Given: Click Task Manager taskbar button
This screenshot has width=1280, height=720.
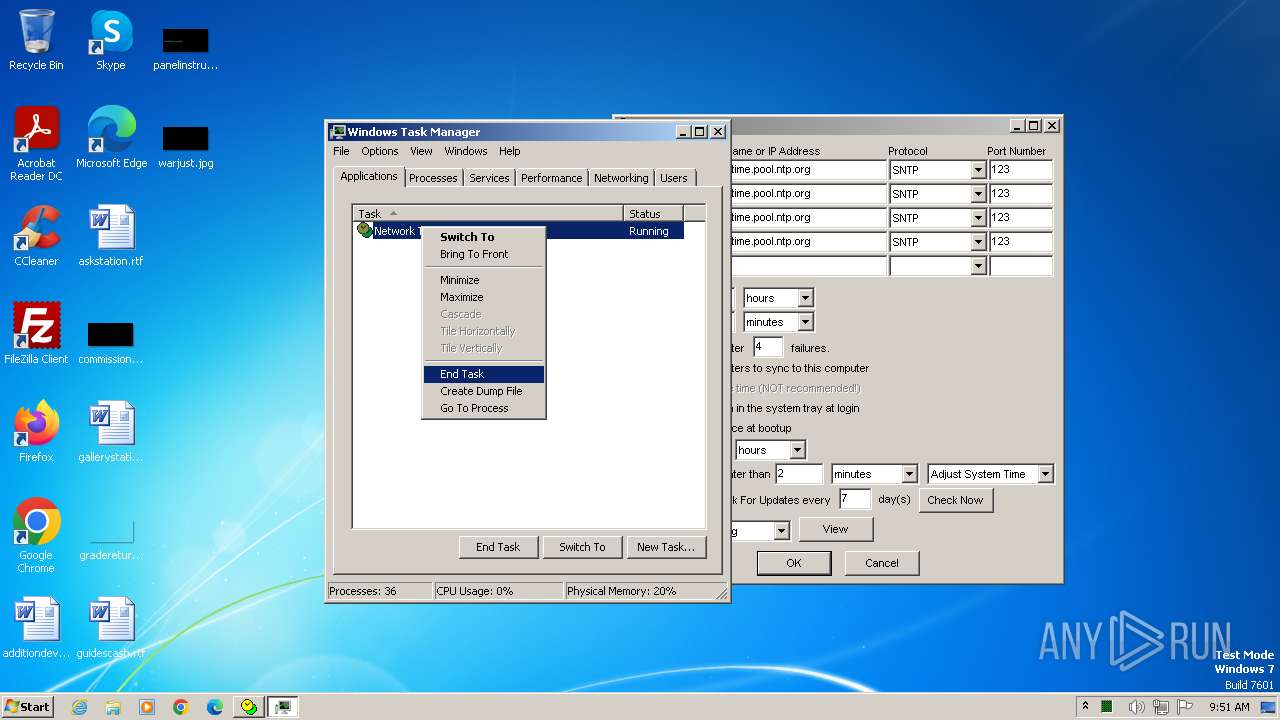Looking at the screenshot, I should coord(284,707).
